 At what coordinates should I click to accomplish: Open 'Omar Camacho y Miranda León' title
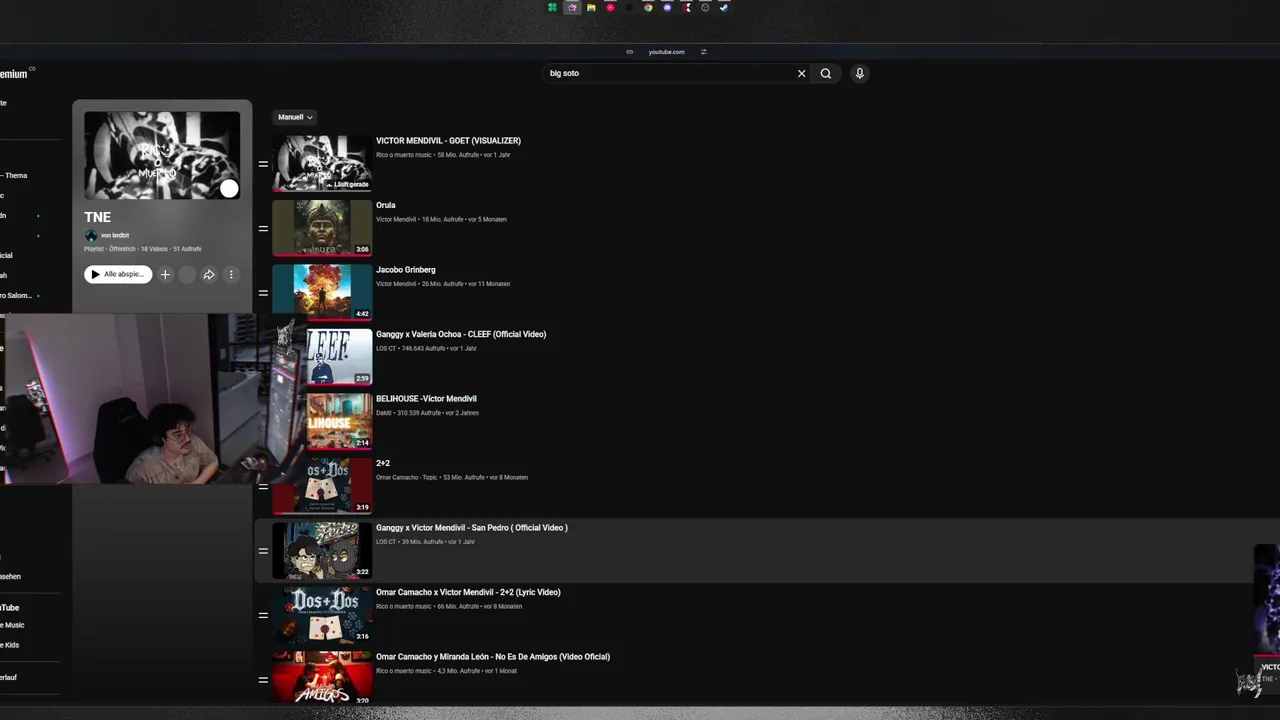(493, 657)
